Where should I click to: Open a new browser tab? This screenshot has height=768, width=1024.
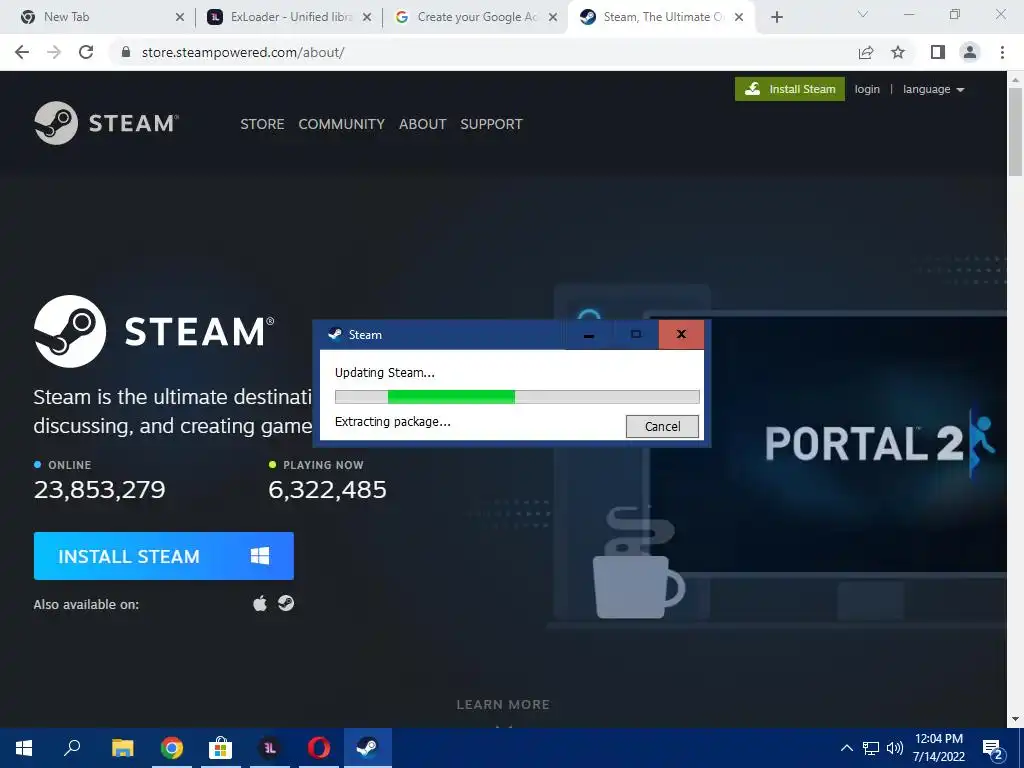[x=776, y=17]
